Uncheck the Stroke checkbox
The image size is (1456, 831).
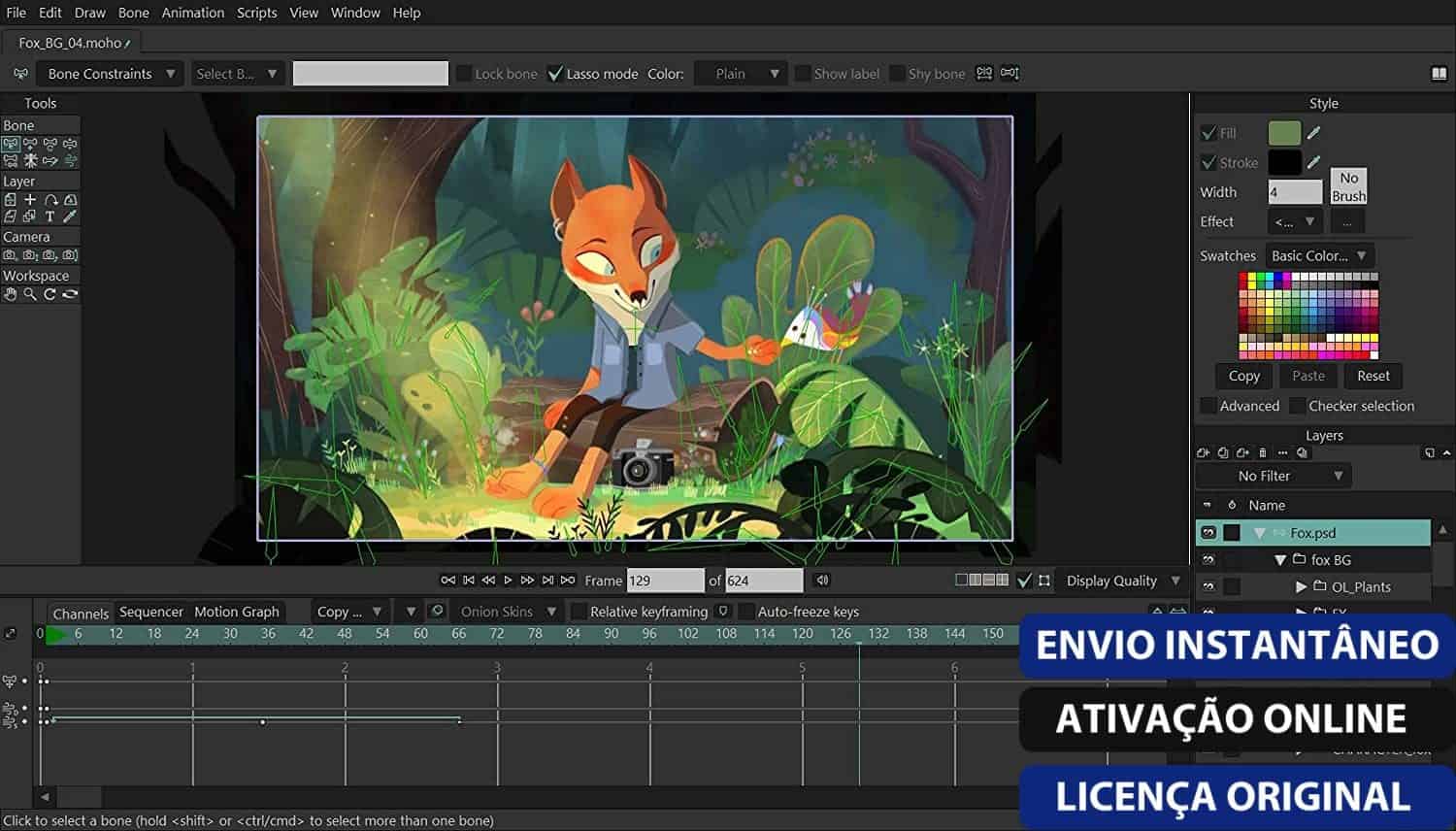tap(1208, 163)
